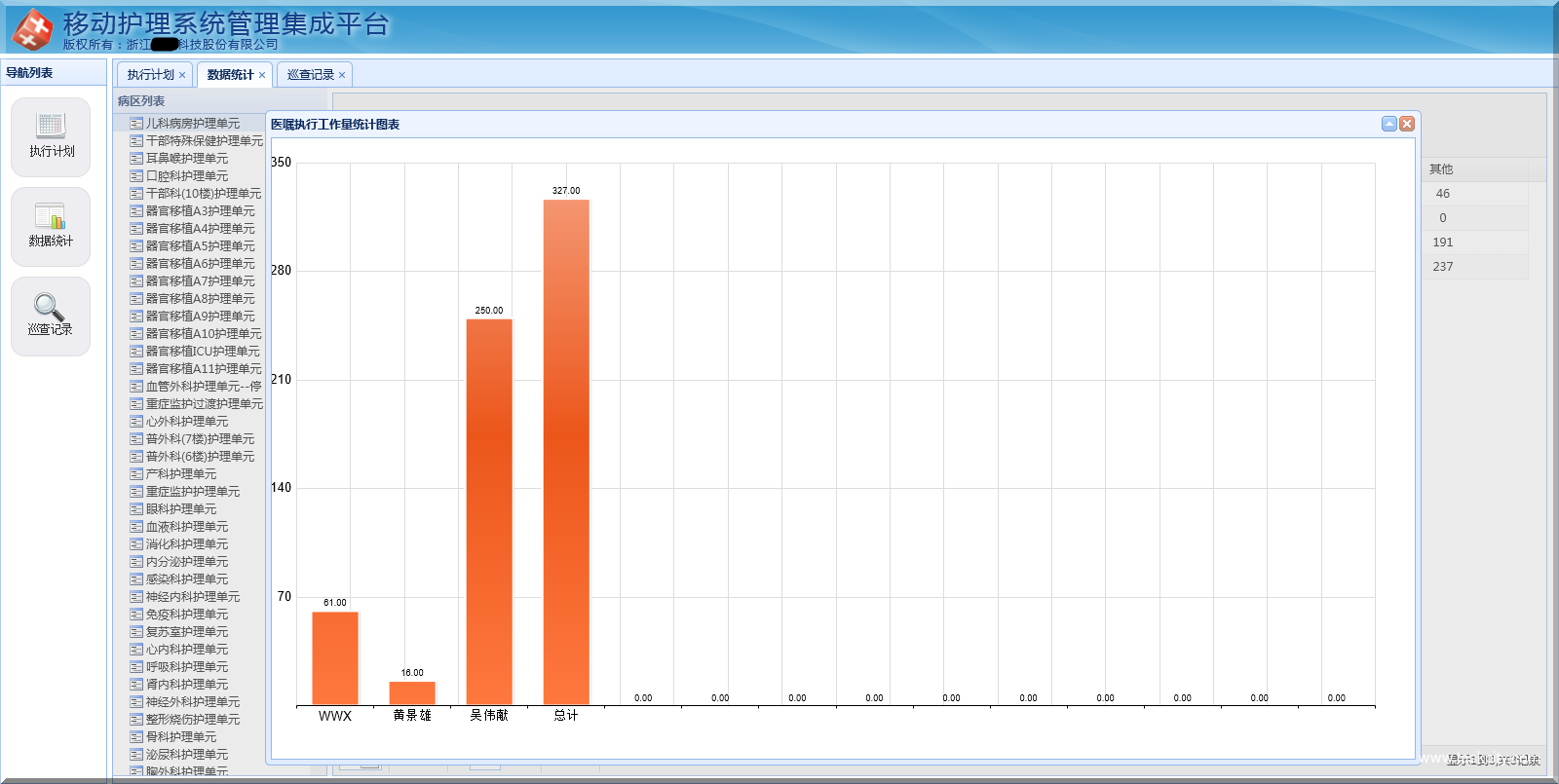1559x784 pixels.
Task: Click the 心外科护理单元 list icon
Action: tap(136, 422)
